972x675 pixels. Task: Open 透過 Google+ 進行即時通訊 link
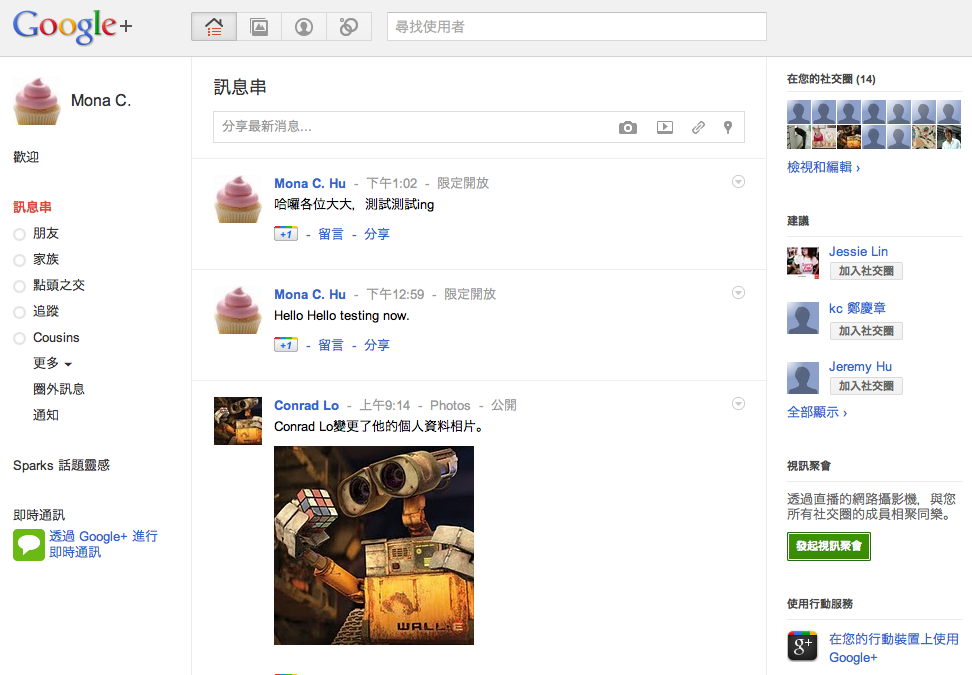(104, 544)
